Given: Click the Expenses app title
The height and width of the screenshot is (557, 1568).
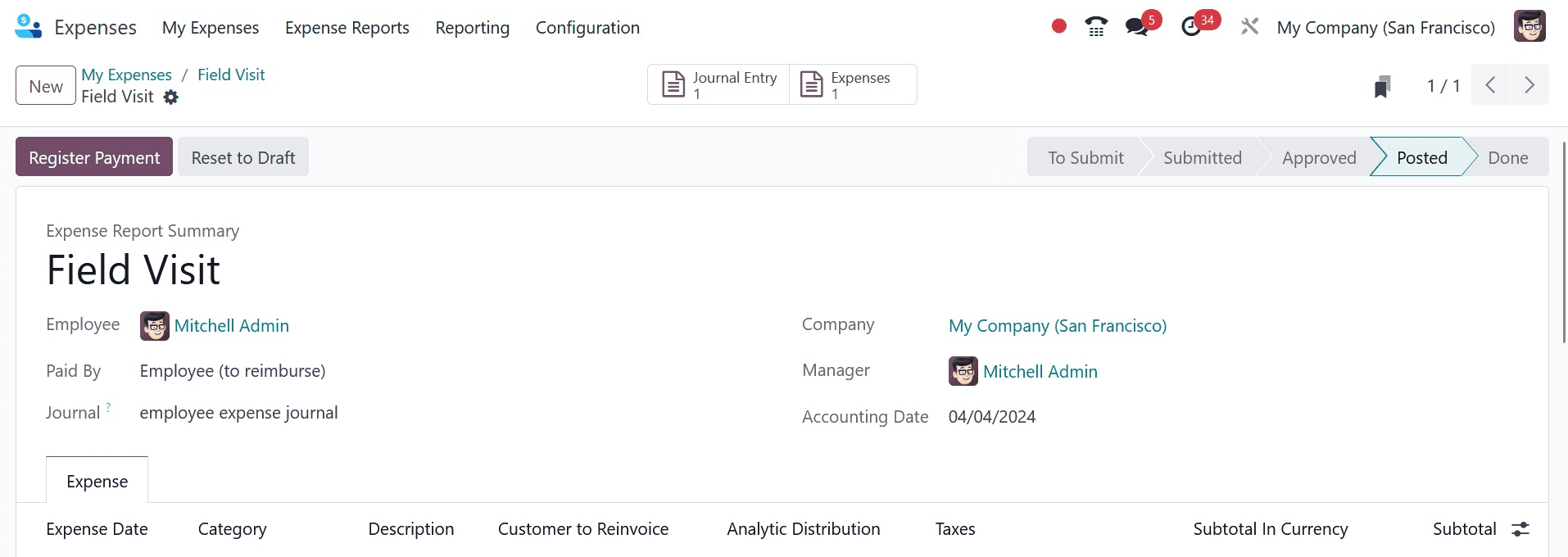Looking at the screenshot, I should pyautogui.click(x=95, y=27).
